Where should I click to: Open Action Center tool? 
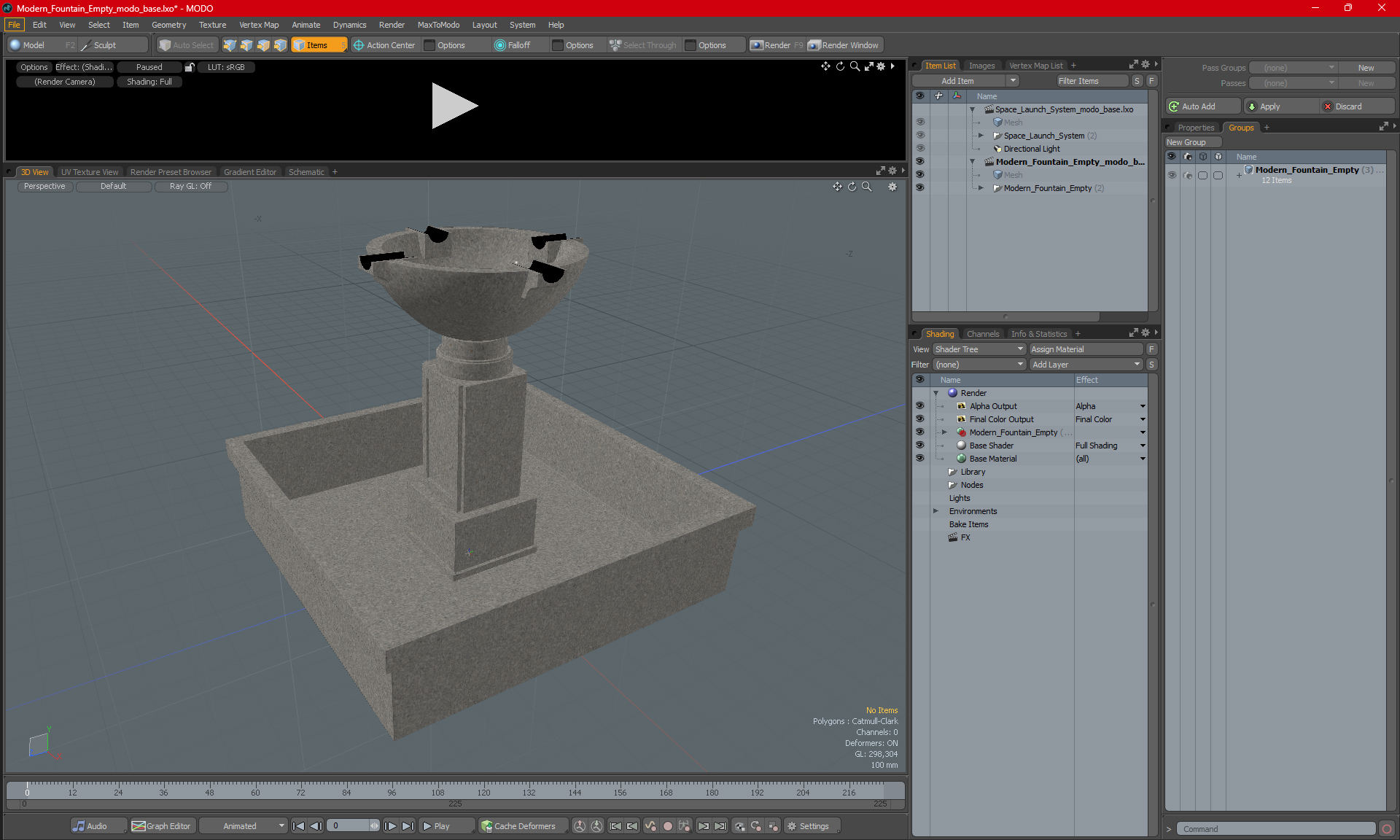click(x=384, y=45)
